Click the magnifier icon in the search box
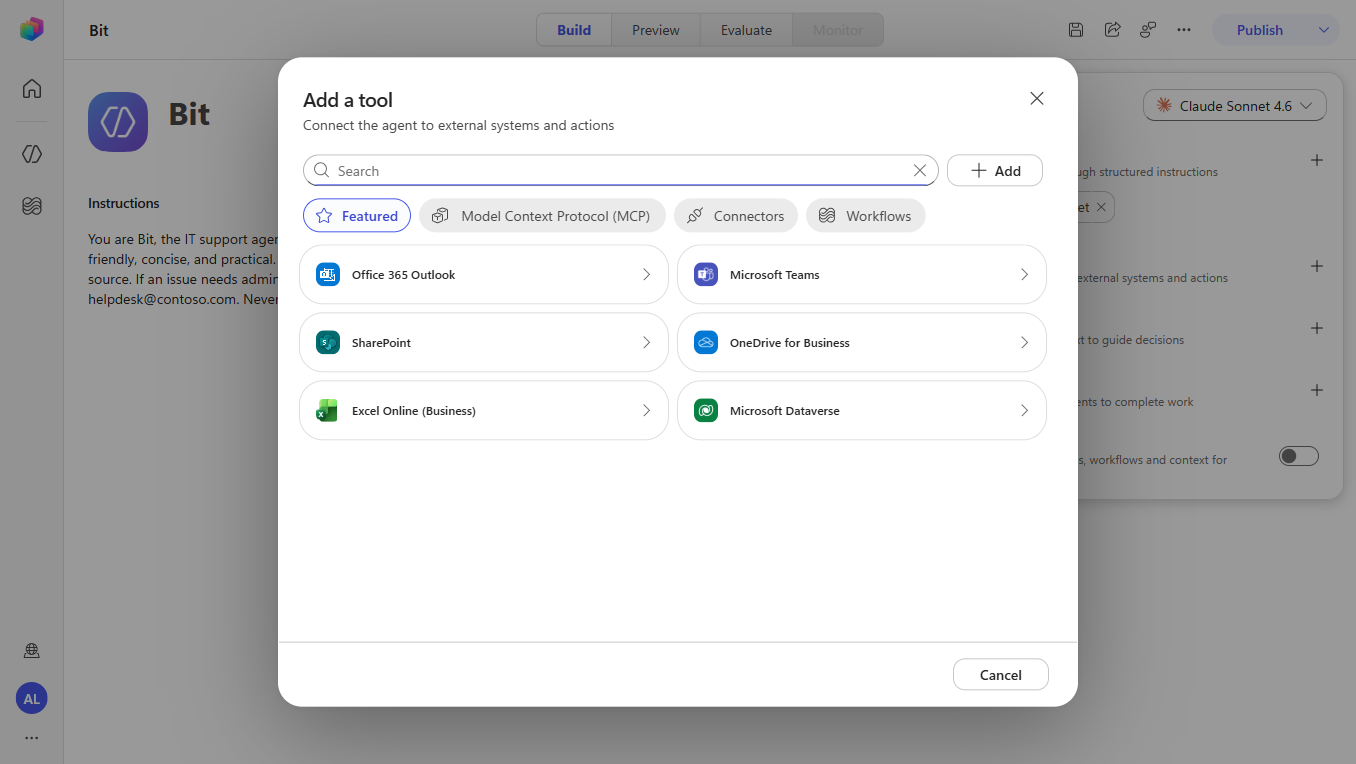This screenshot has width=1356, height=764. pyautogui.click(x=321, y=170)
